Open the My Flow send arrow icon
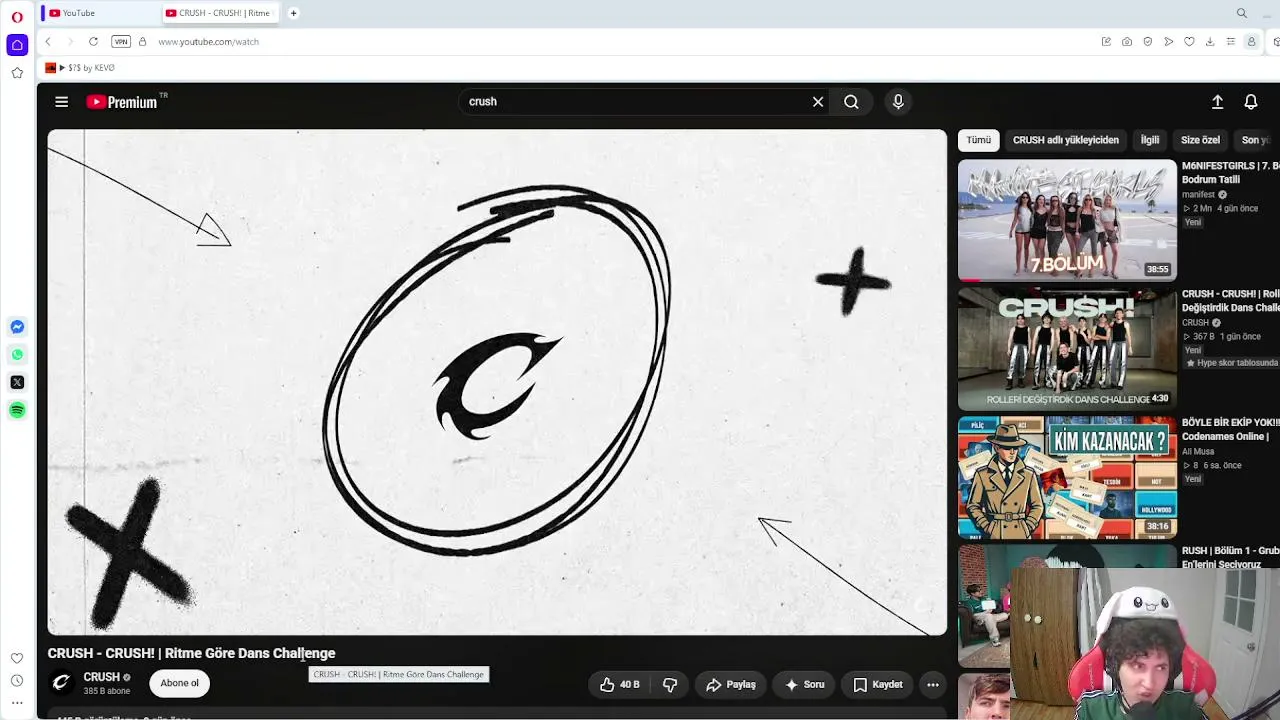 1168,42
